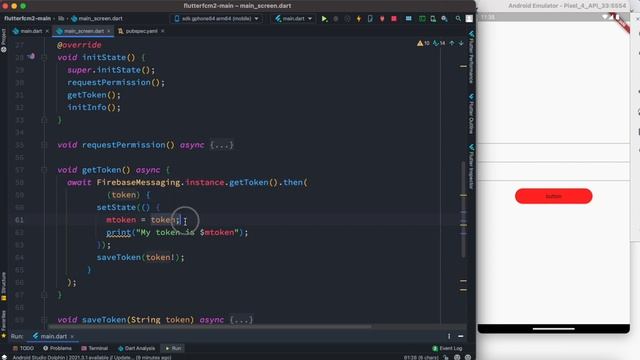
Task: Click the magnifier-with-badge toolbar icon
Action: pos(444,19)
